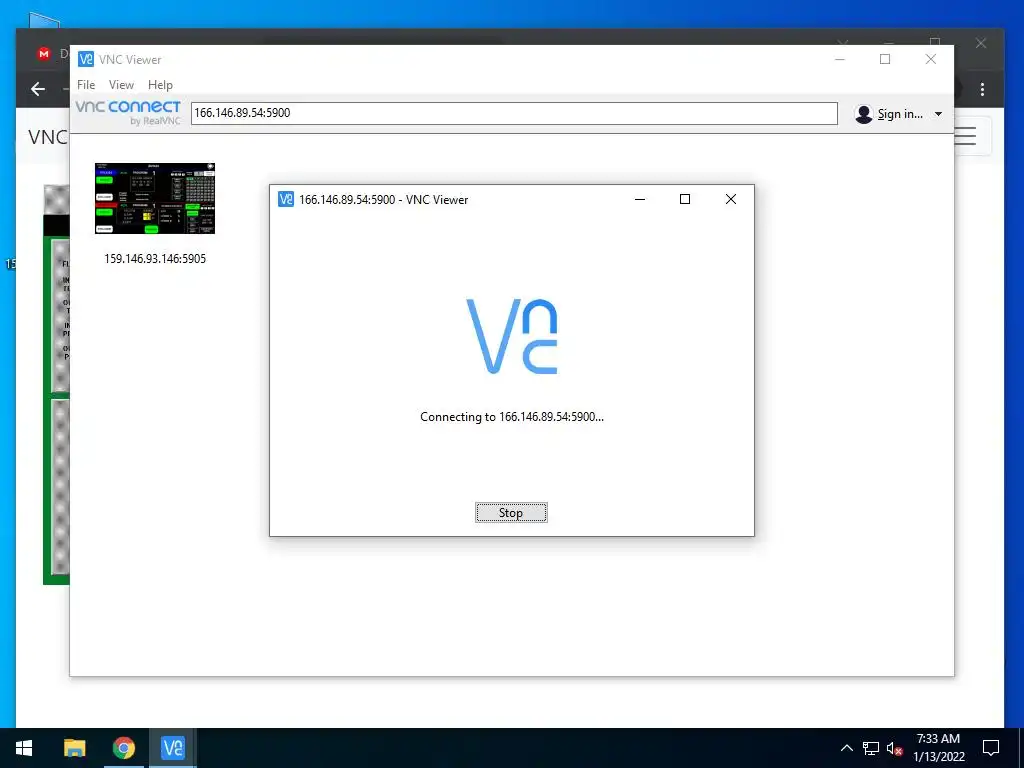
Task: Open the 159.146.93.146:5905 connection thumbnail
Action: tap(155, 199)
